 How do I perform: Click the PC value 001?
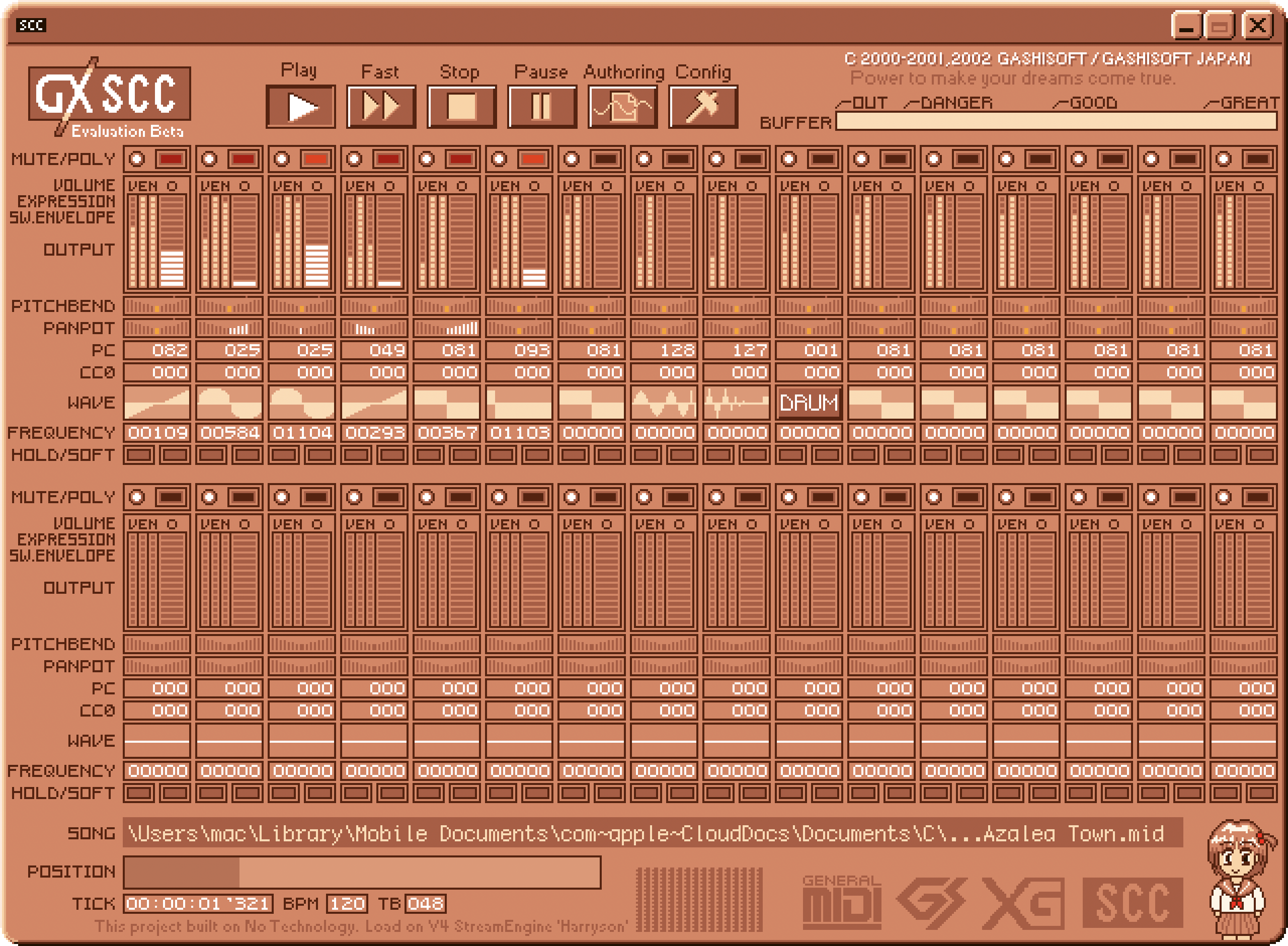click(x=809, y=350)
